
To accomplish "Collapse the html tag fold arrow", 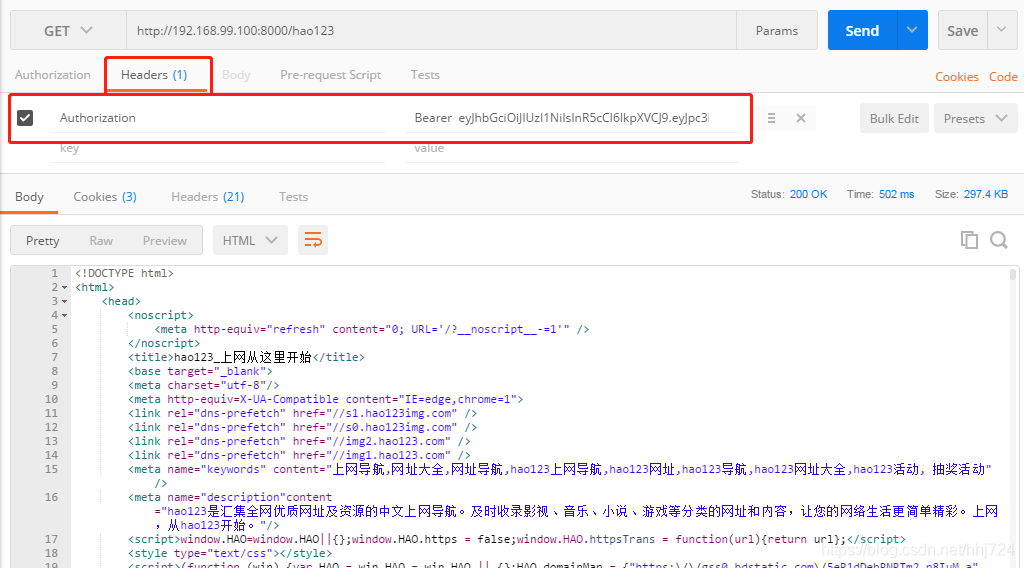I will coord(65,288).
